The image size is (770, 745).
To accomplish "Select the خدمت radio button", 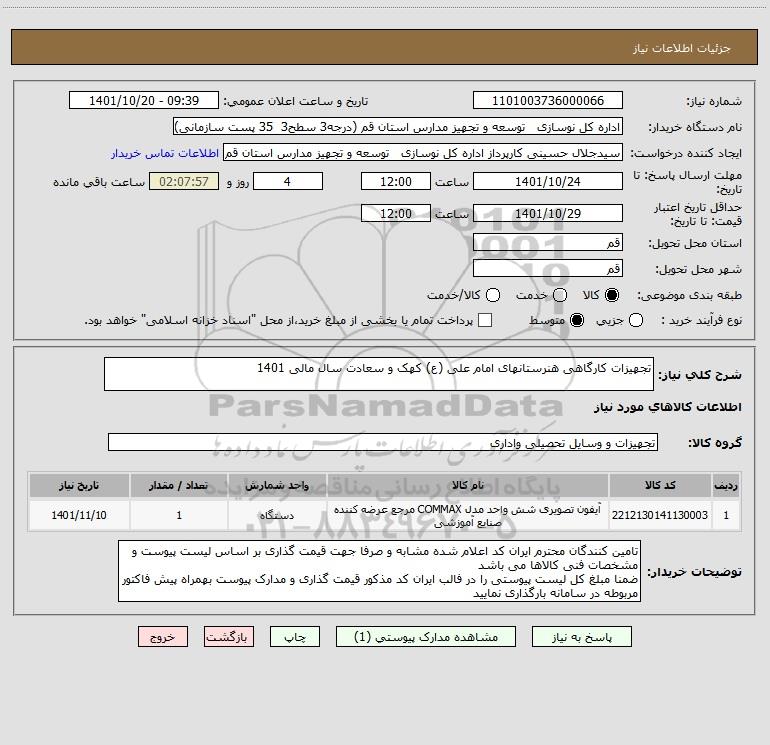I will [560, 295].
